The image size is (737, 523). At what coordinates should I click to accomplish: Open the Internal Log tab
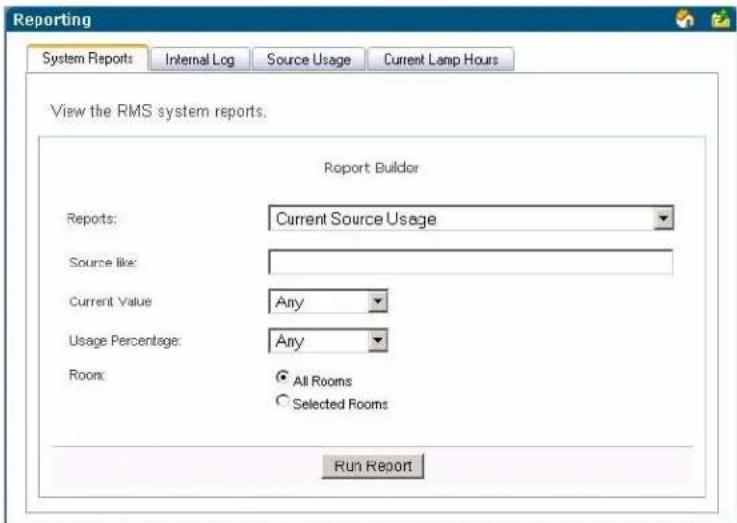point(200,60)
